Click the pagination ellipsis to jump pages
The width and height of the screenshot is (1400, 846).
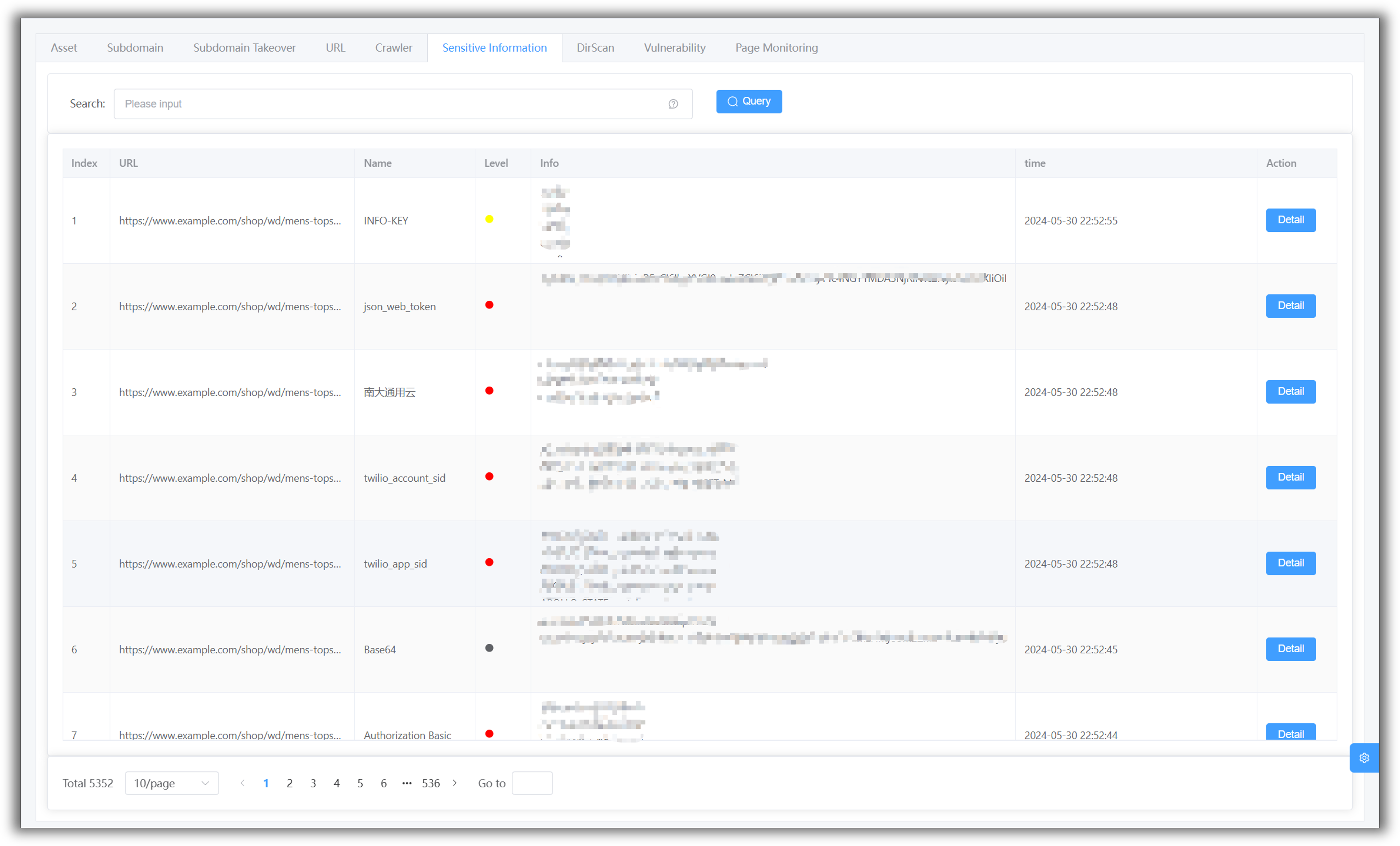[407, 783]
